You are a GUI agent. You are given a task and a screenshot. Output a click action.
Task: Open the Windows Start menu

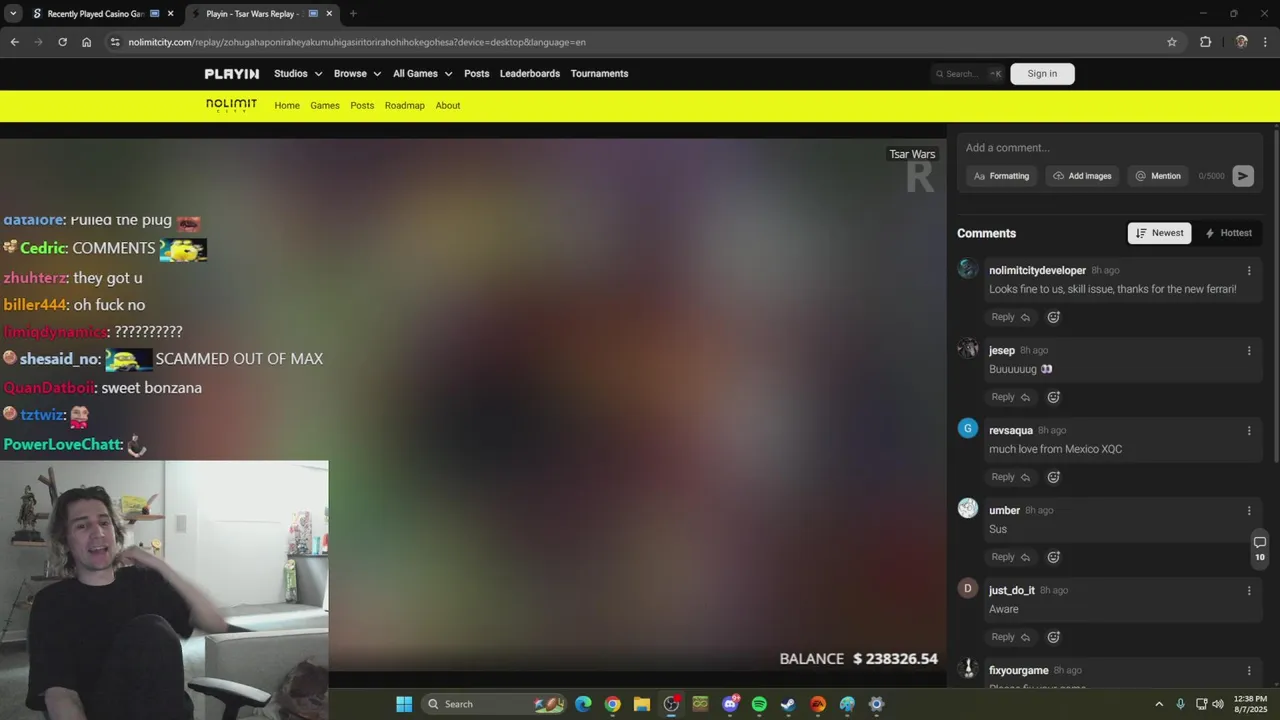(404, 704)
